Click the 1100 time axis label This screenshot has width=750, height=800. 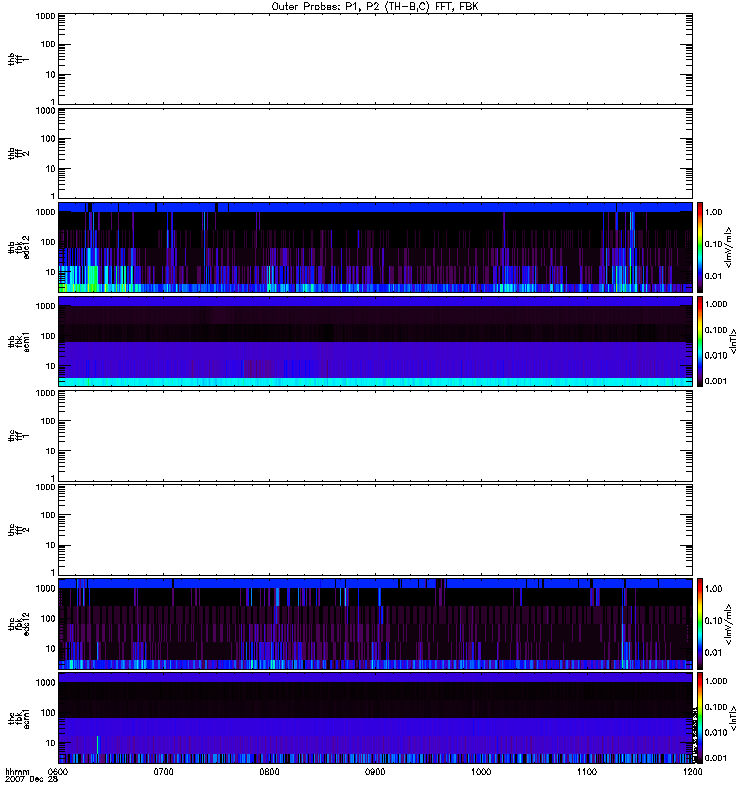(x=588, y=772)
